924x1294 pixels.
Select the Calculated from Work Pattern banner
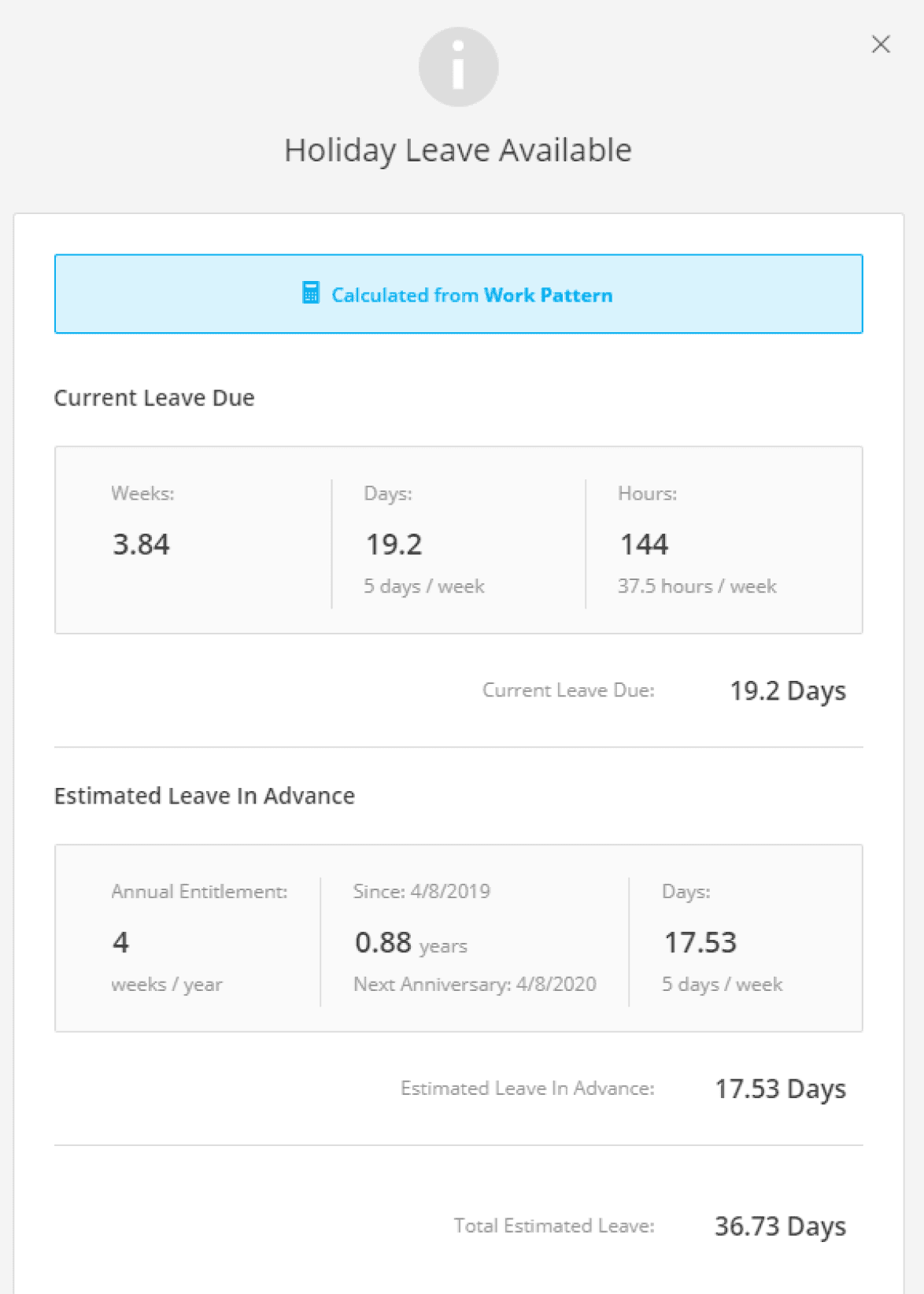[x=459, y=294]
